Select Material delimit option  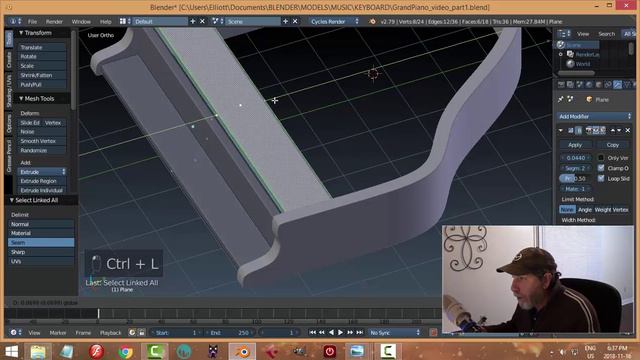pos(41,233)
